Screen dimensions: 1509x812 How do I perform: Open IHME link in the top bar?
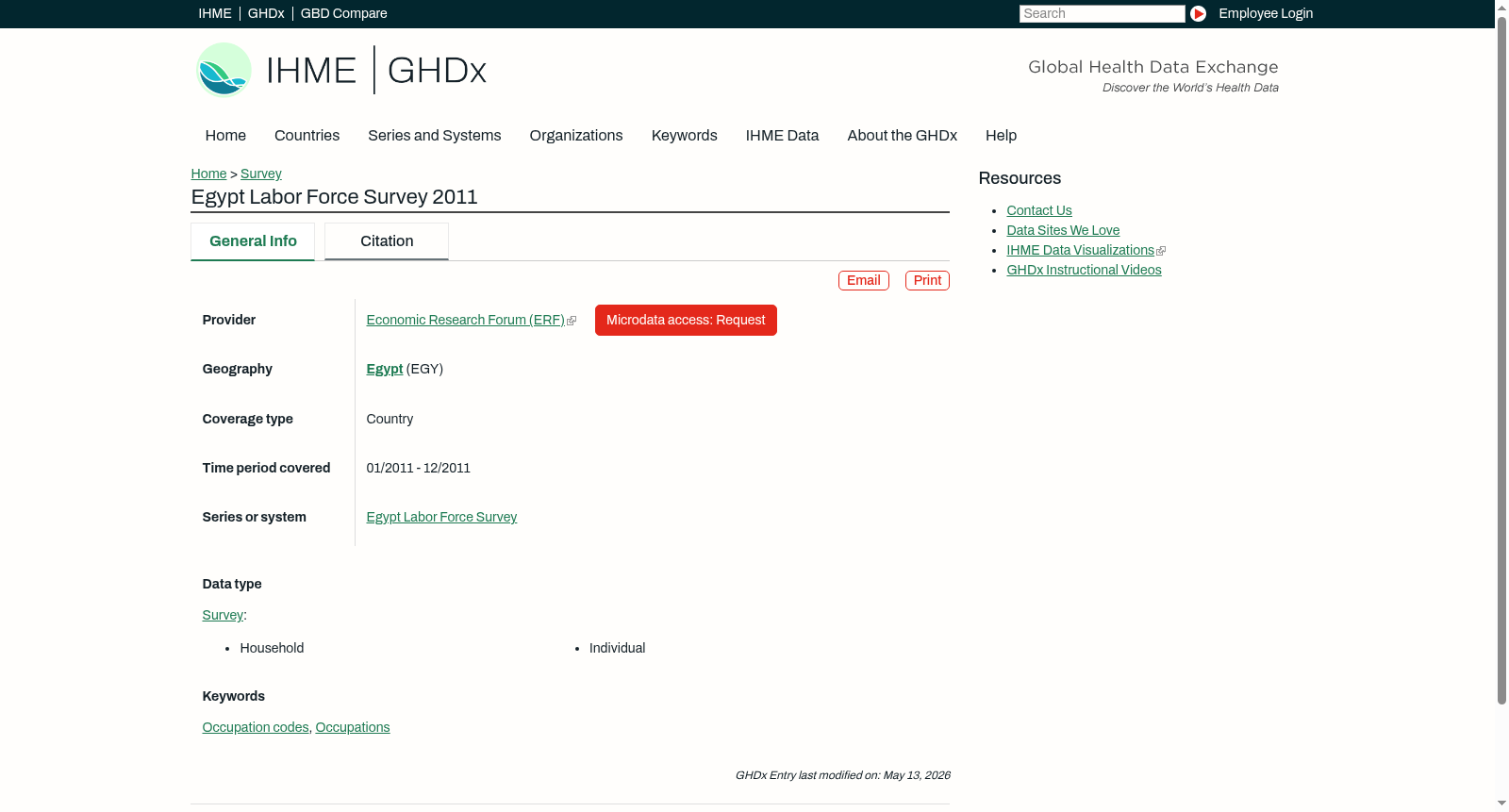[215, 13]
